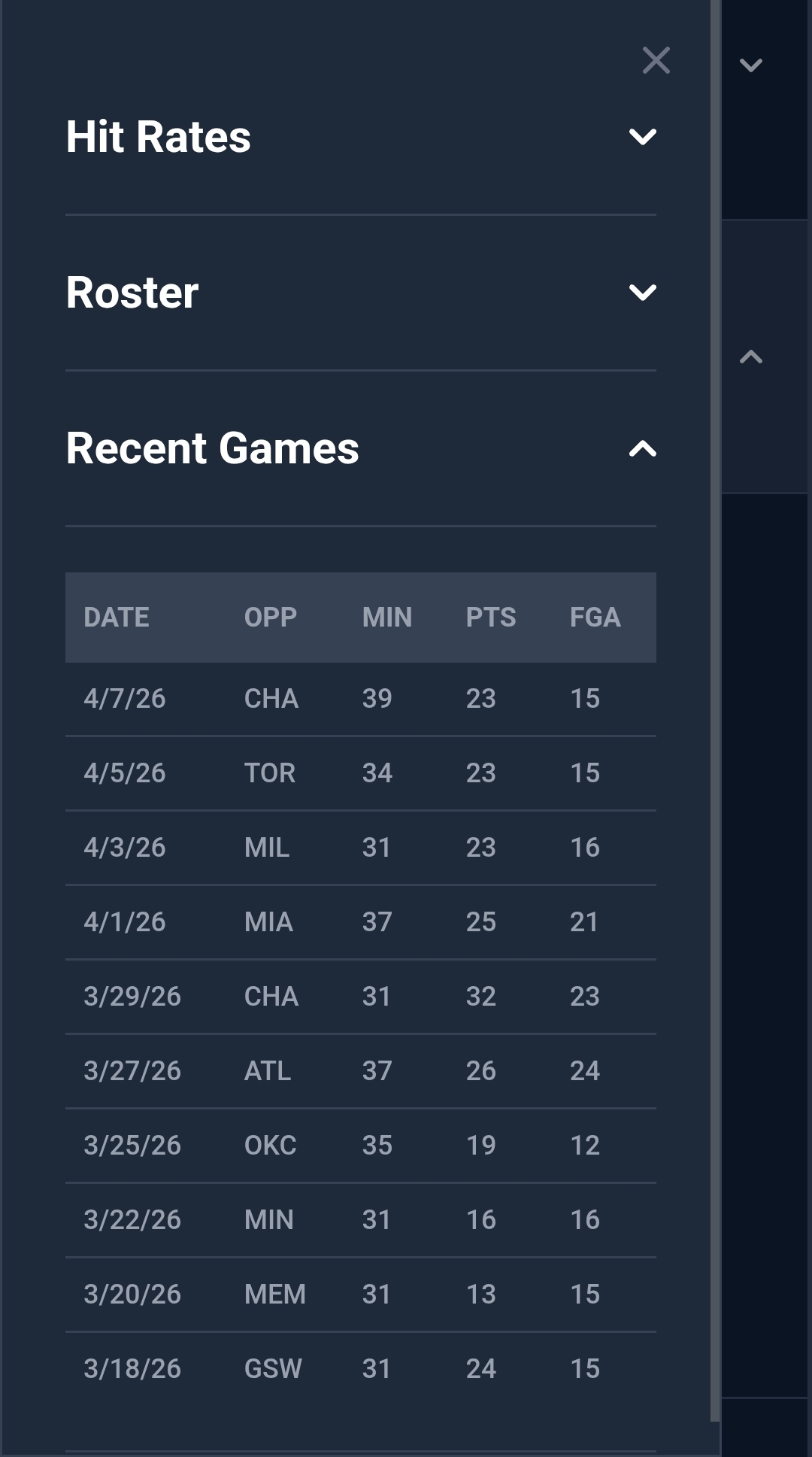Click the OPP column header

pos(271,618)
